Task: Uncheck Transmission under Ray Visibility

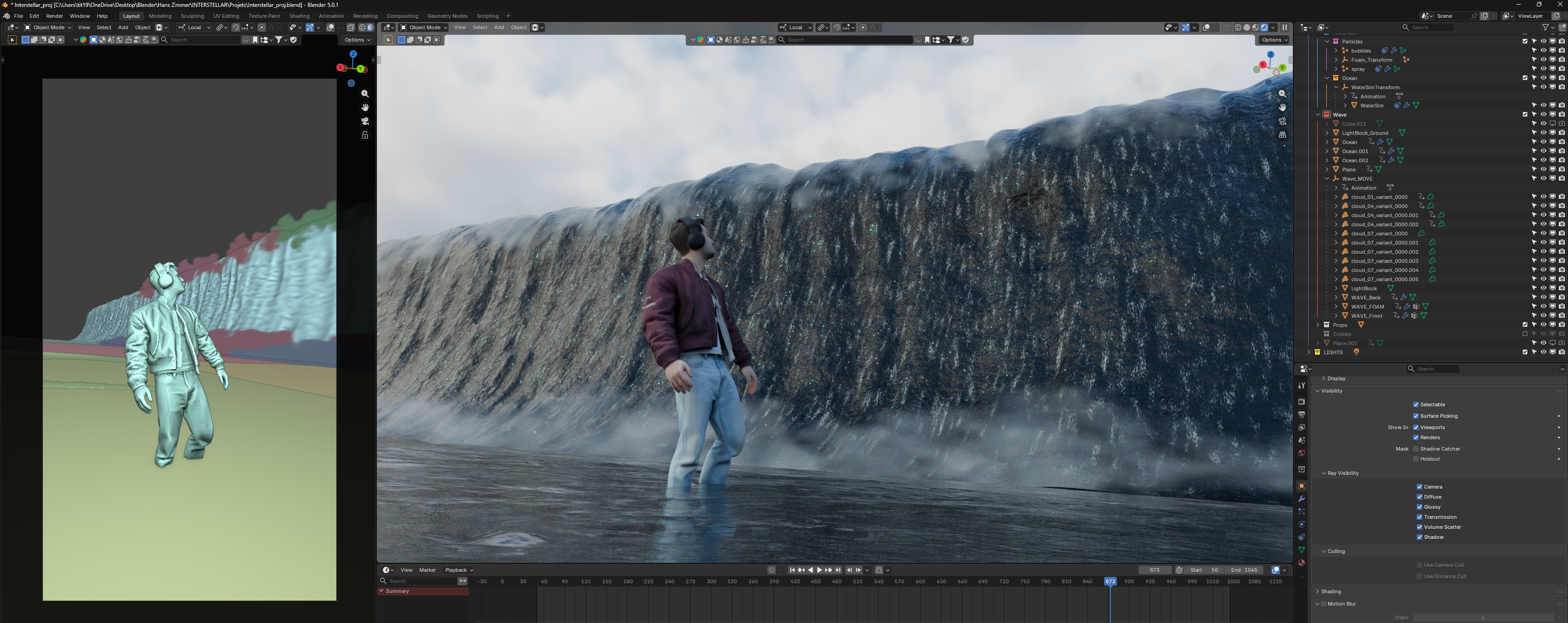Action: [x=1420, y=517]
